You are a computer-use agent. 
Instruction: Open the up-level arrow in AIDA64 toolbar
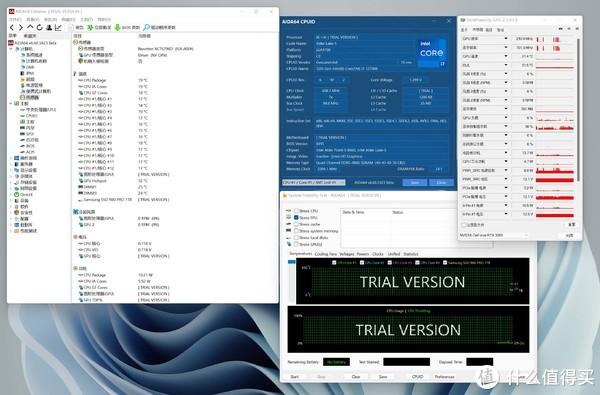pyautogui.click(x=30, y=27)
